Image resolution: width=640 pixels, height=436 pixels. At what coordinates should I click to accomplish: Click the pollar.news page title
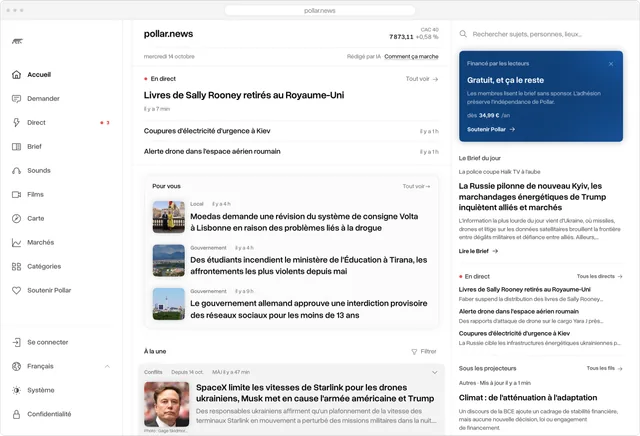tap(168, 34)
